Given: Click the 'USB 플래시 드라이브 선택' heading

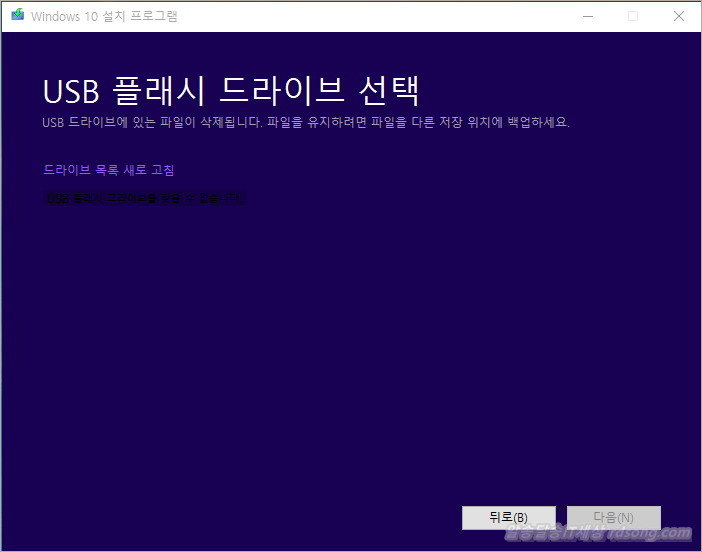Looking at the screenshot, I should point(230,90).
